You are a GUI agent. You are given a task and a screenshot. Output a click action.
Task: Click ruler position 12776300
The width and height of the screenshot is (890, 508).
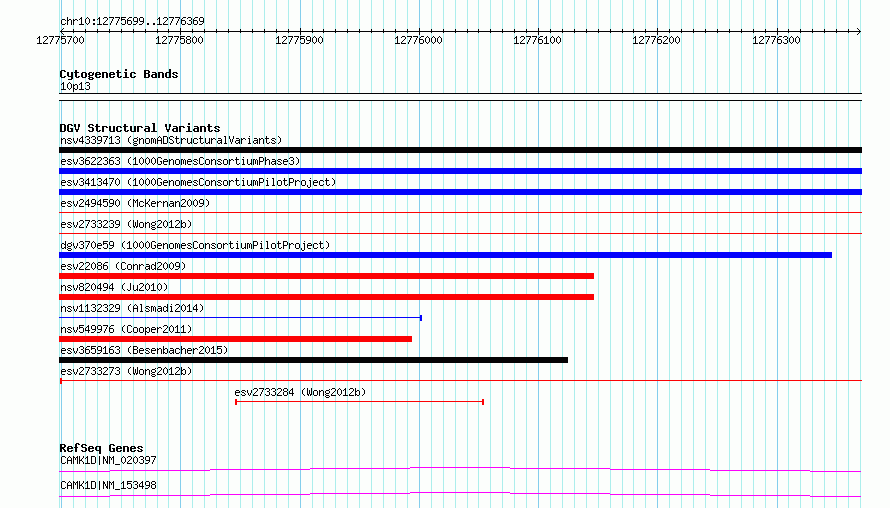[x=776, y=40]
